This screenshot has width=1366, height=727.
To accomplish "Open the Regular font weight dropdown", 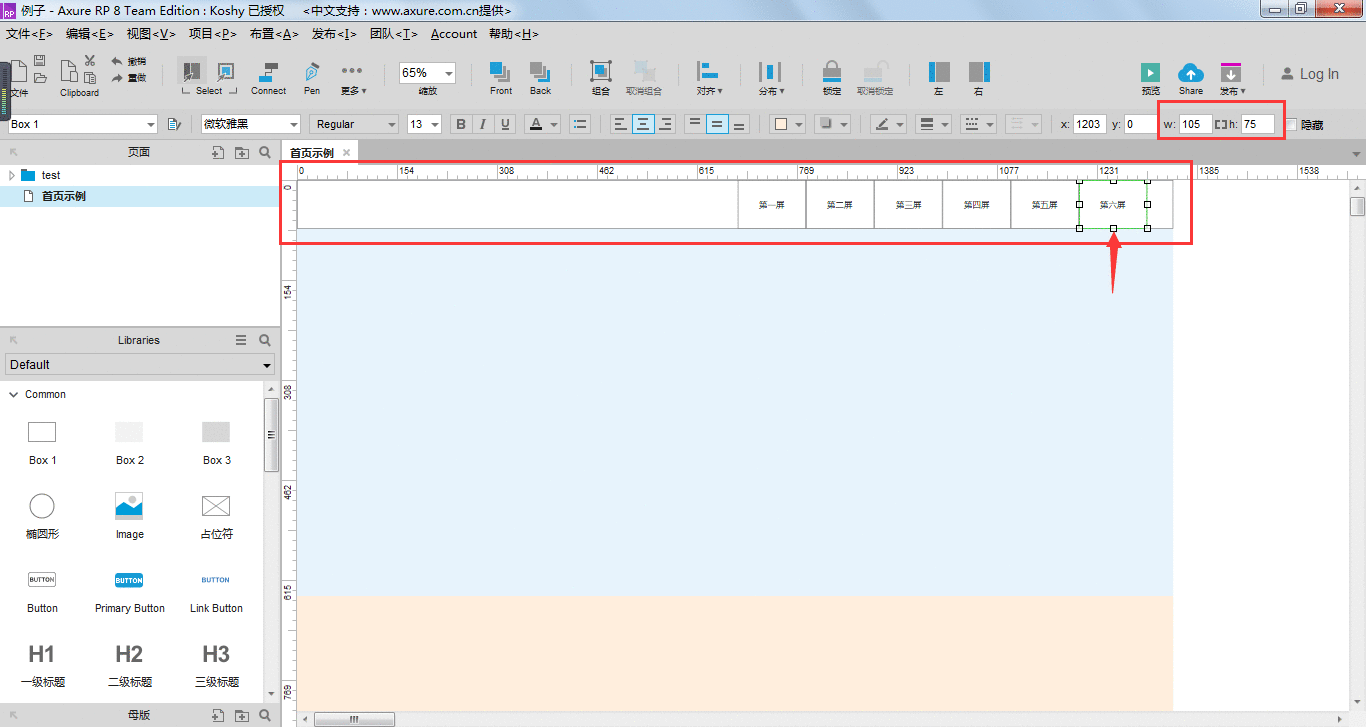I will [391, 124].
